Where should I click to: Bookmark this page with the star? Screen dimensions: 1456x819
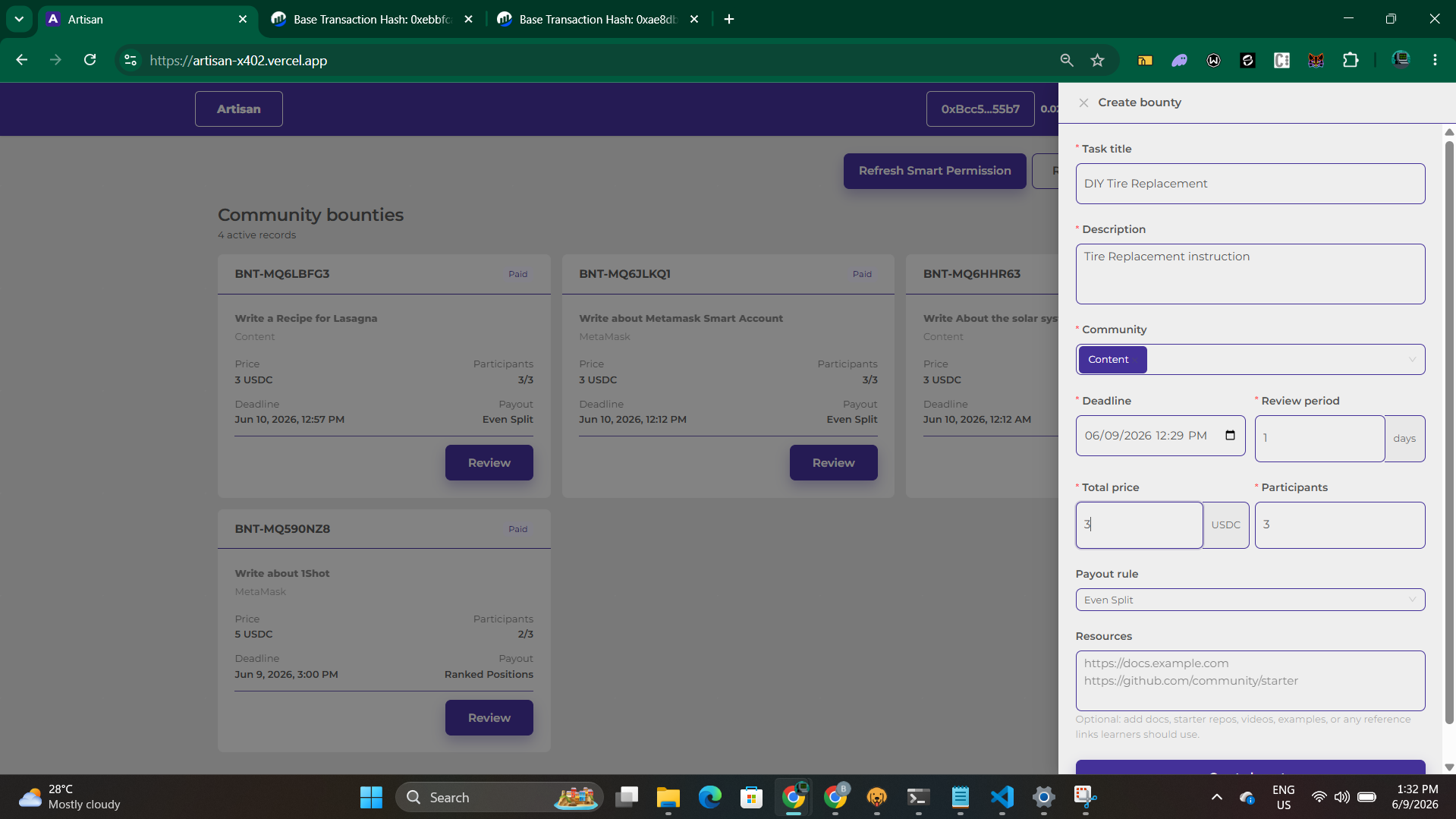pos(1097,60)
